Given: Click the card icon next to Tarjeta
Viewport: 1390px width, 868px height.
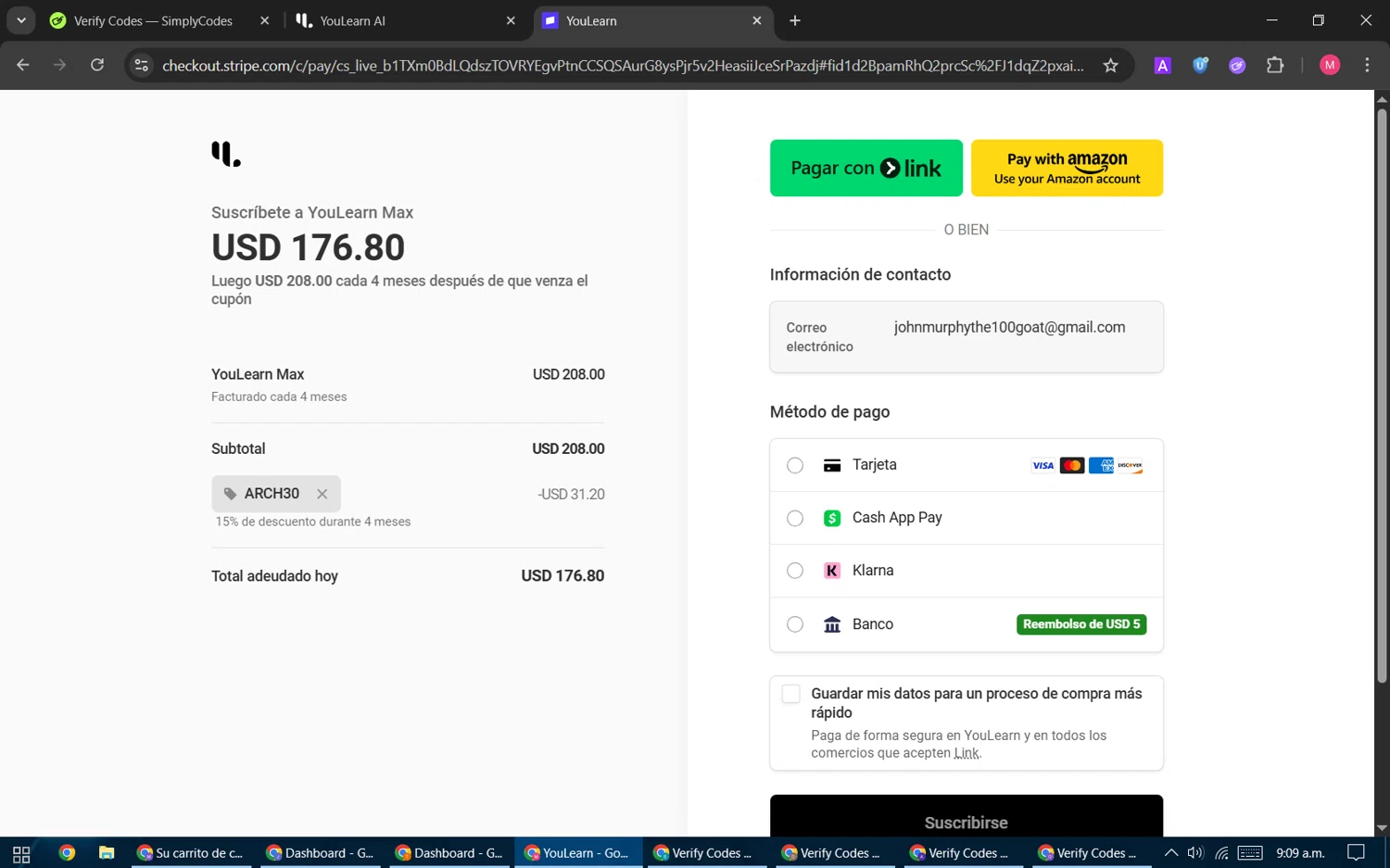Looking at the screenshot, I should click(x=832, y=465).
